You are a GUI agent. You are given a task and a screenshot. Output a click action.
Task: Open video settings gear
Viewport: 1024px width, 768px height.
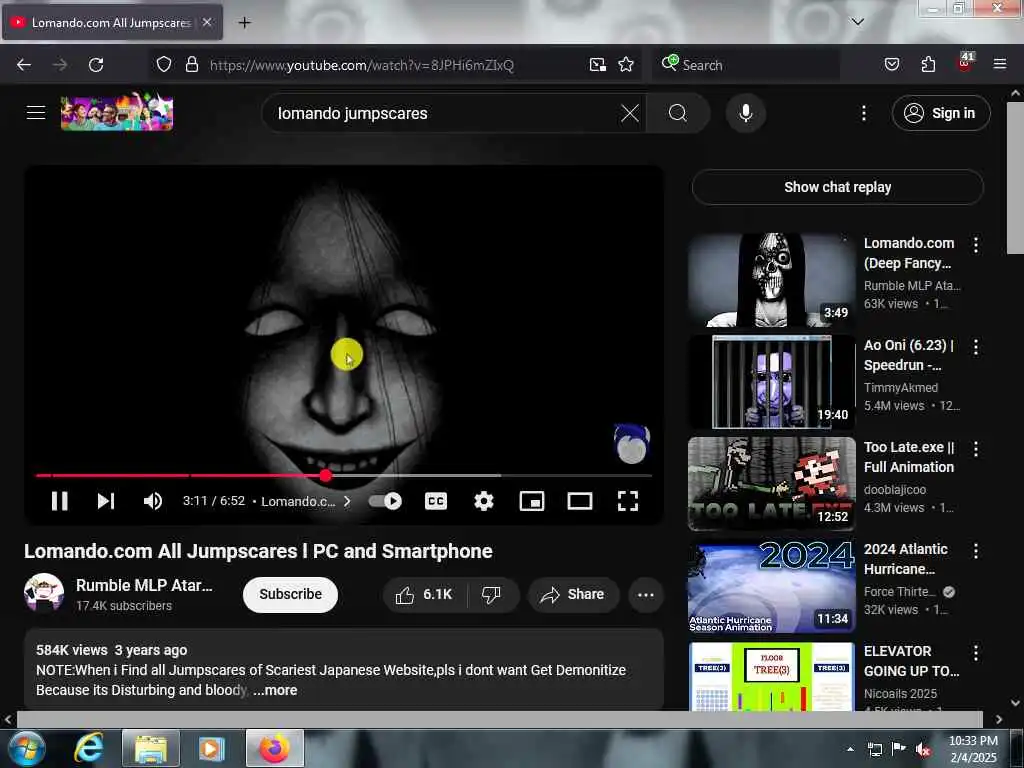point(483,501)
